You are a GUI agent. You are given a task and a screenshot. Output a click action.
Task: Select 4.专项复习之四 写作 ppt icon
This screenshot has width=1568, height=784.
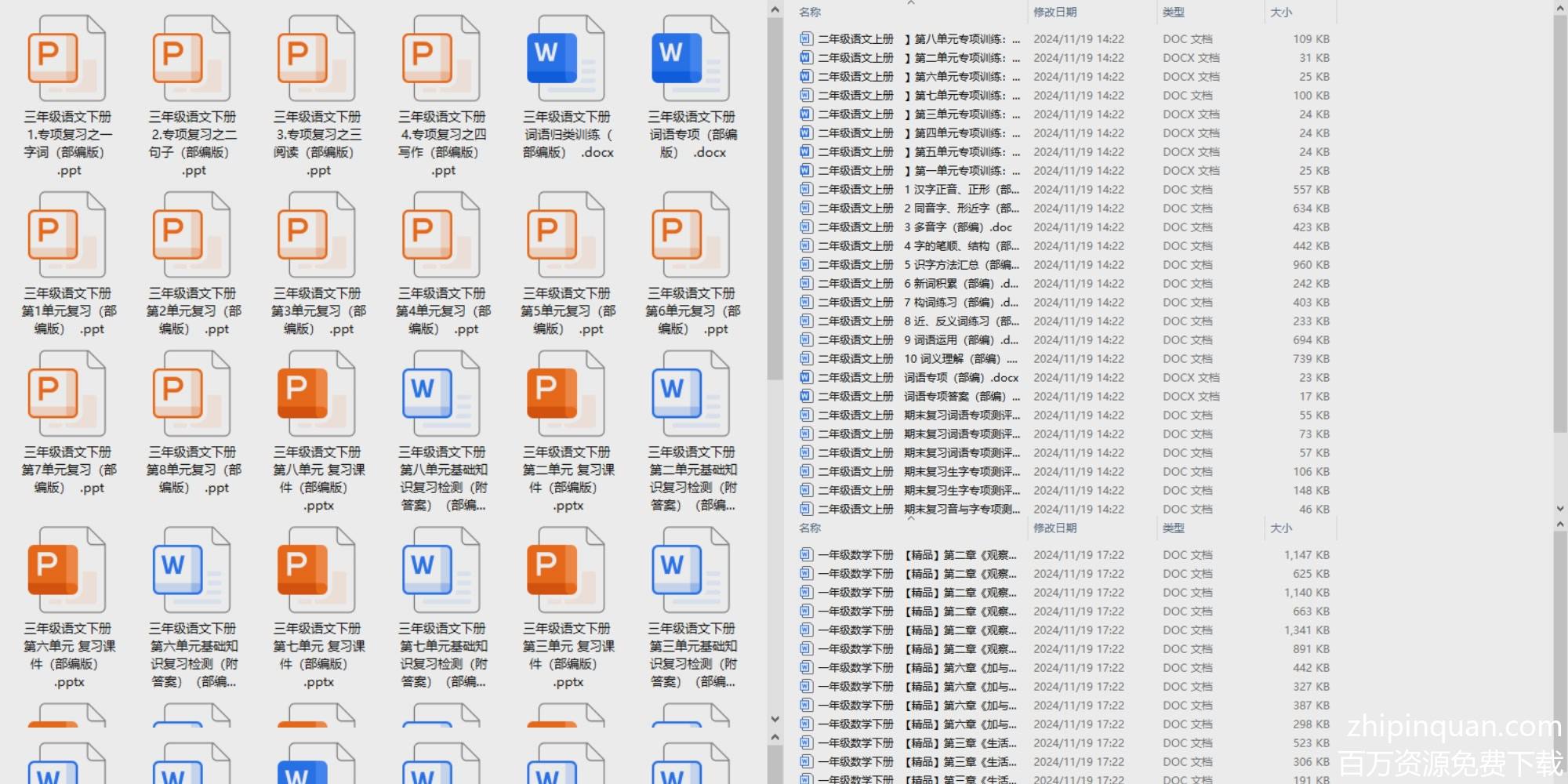(x=441, y=59)
